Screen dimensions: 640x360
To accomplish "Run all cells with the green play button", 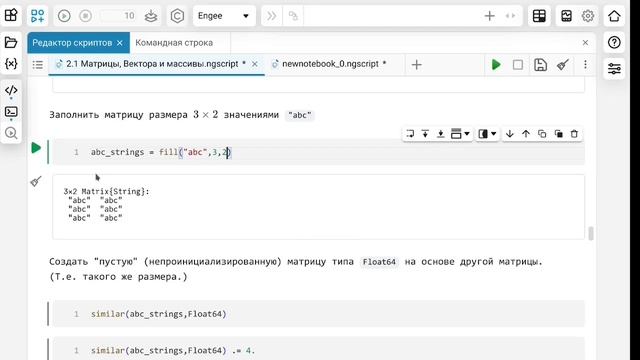I will pos(496,64).
